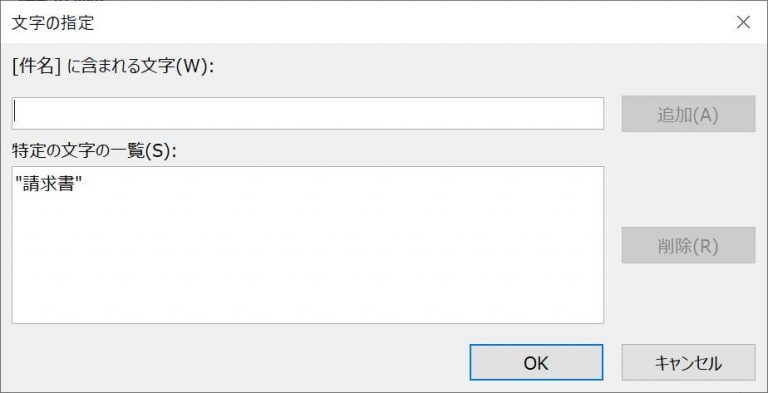Place cursor in the subject keyword box
The height and width of the screenshot is (393, 768).
coord(308,113)
